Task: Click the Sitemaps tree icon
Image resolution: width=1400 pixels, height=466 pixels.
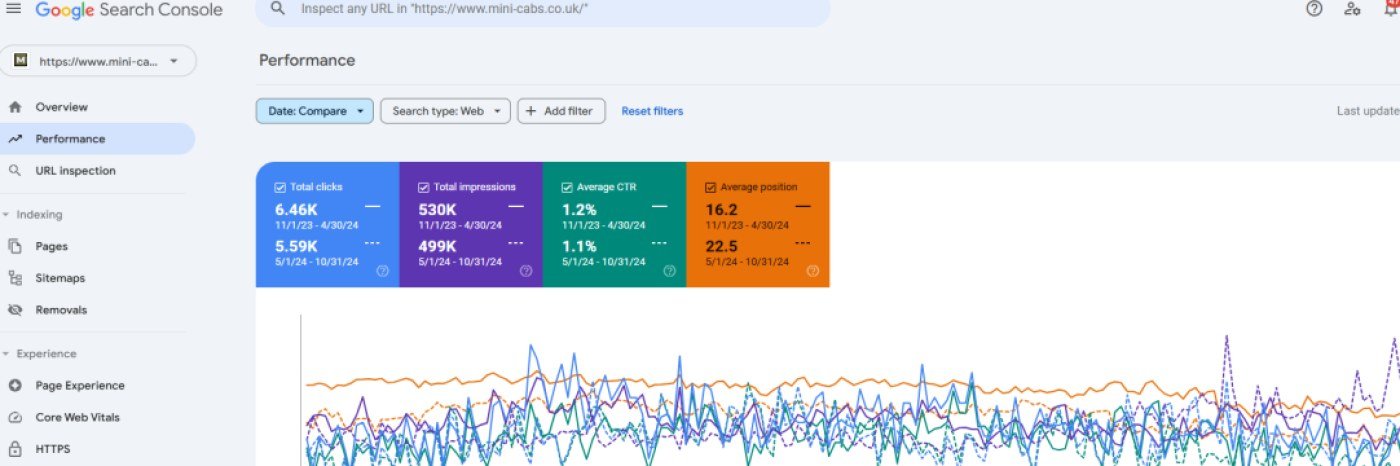Action: pos(15,278)
